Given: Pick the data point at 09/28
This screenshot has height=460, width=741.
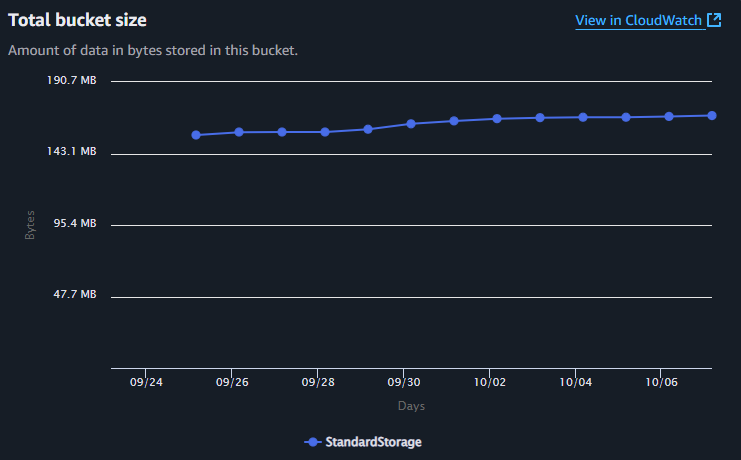Looking at the screenshot, I should pos(325,132).
